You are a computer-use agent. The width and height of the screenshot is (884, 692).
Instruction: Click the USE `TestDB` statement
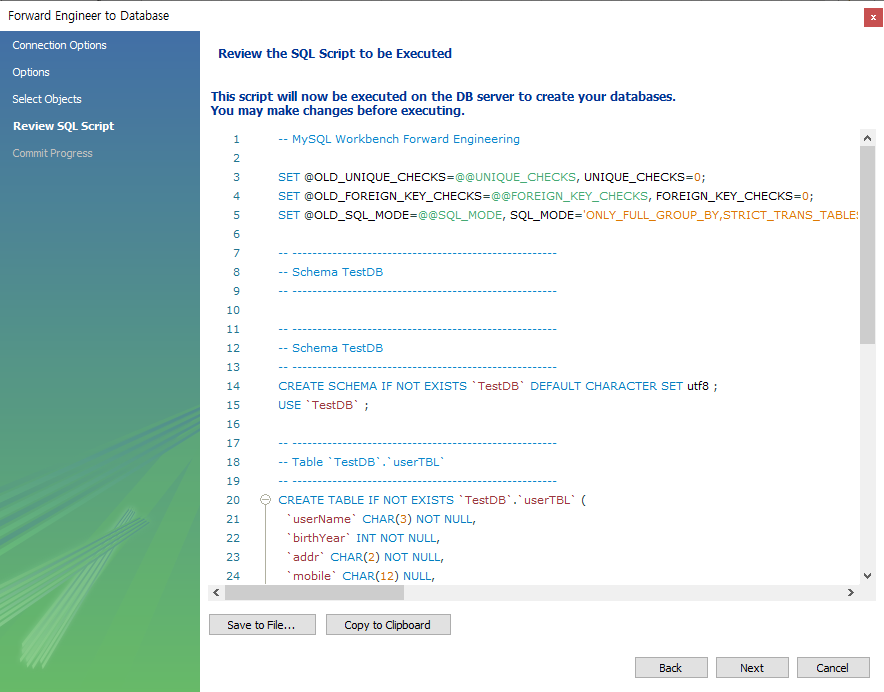coord(323,405)
